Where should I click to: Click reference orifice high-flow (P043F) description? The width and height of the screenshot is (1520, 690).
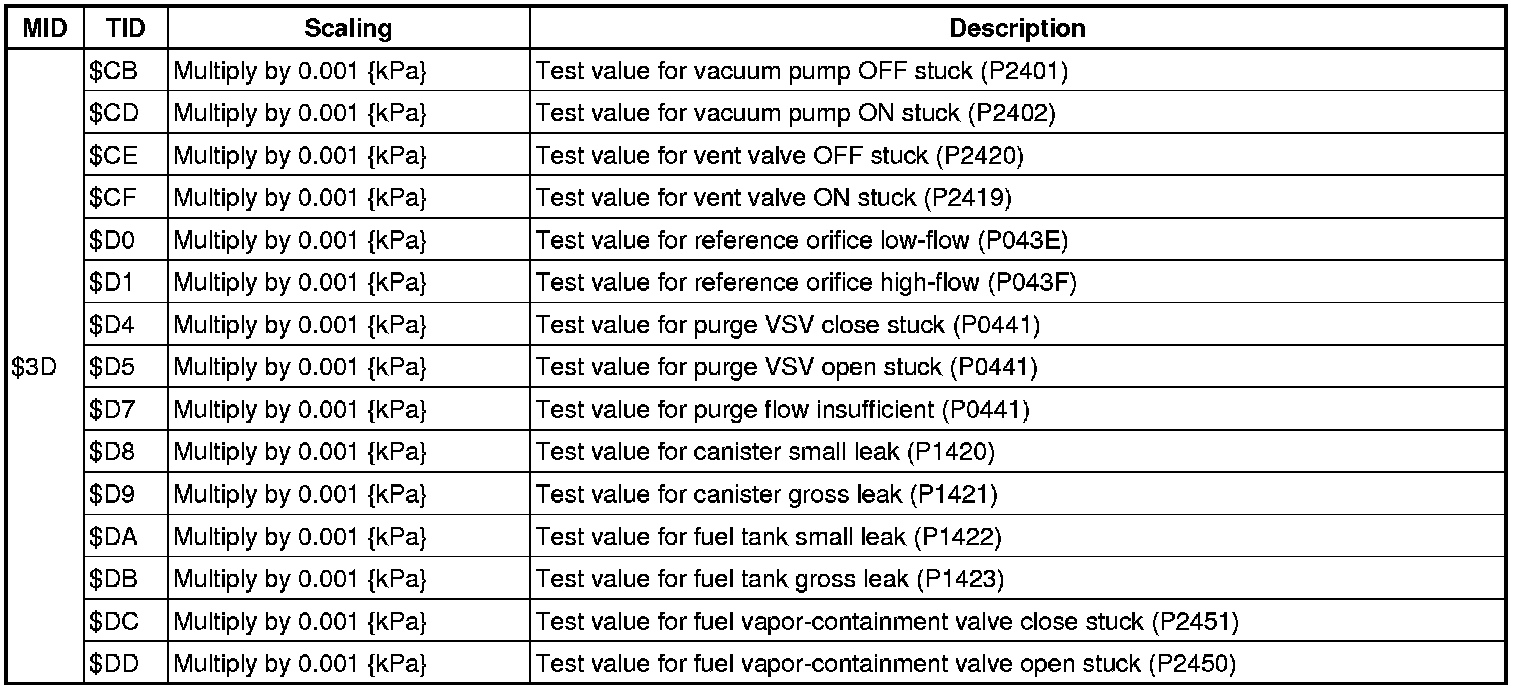(x=806, y=283)
